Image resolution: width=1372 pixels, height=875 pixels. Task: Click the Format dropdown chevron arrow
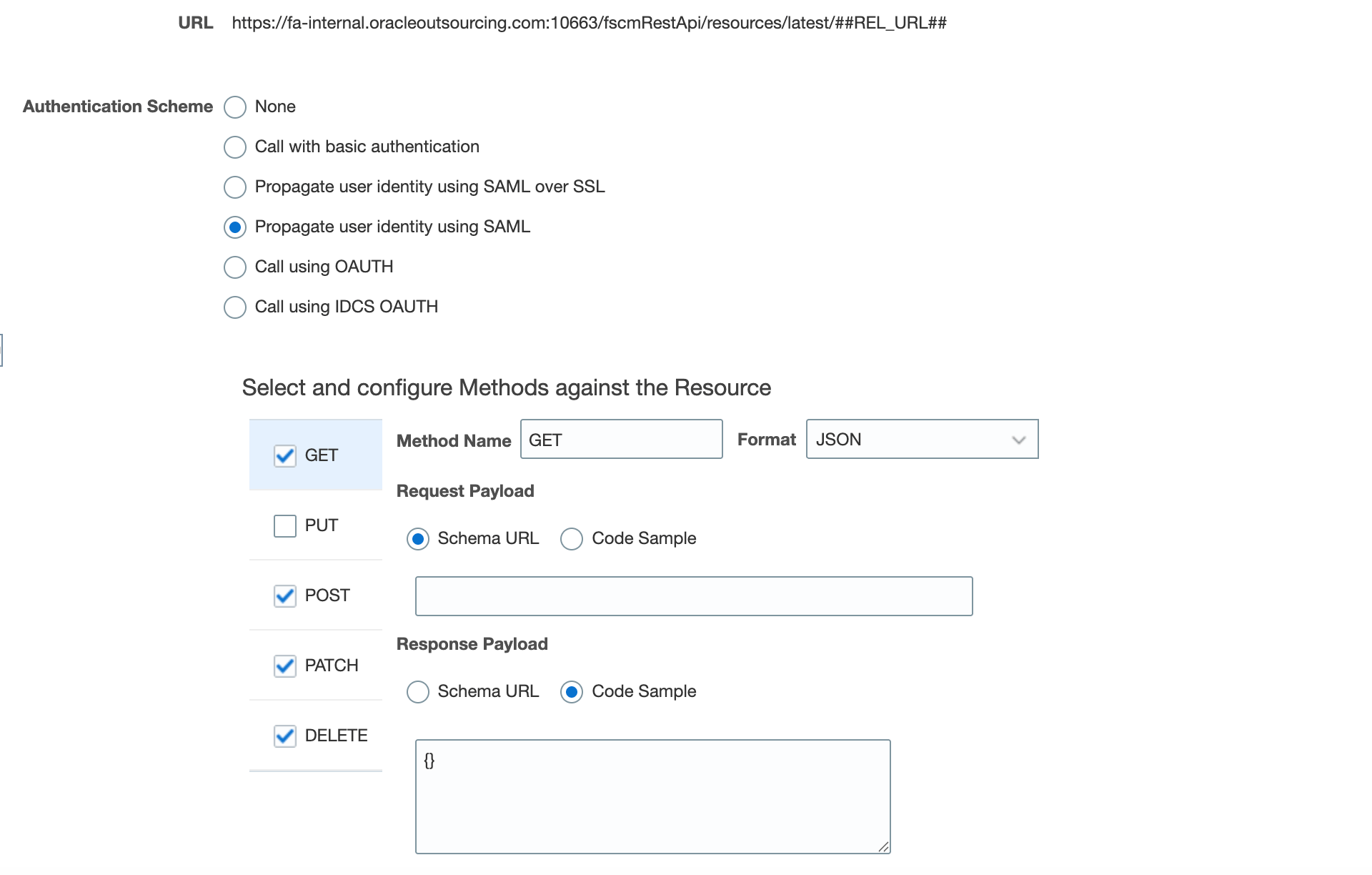[1018, 440]
